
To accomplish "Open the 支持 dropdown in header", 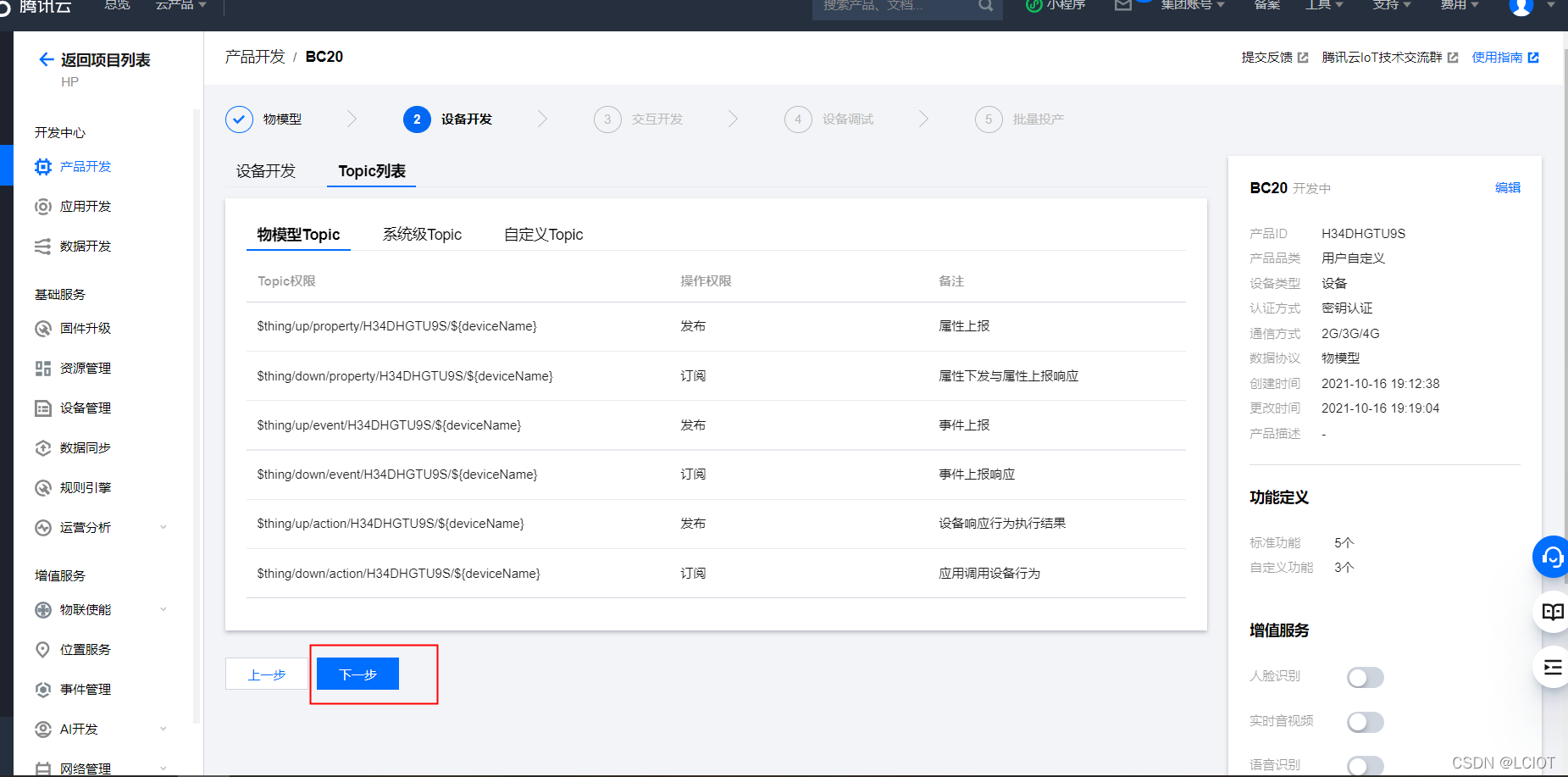I will coord(1392,5).
